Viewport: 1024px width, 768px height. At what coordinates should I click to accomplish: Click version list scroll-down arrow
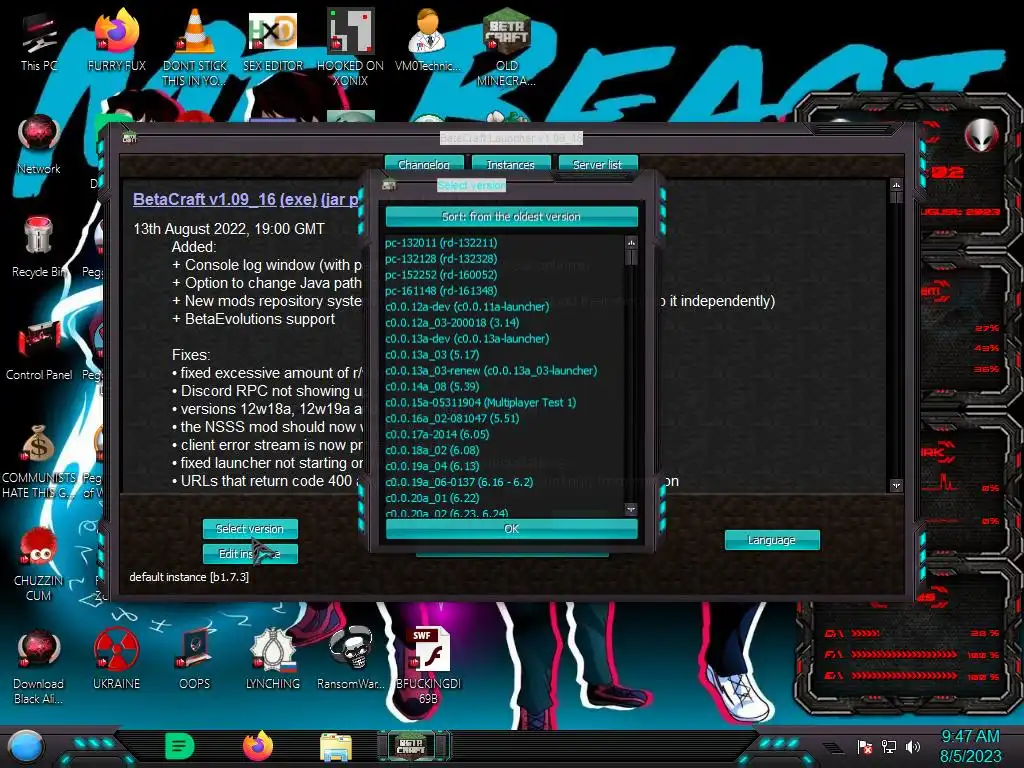[631, 509]
